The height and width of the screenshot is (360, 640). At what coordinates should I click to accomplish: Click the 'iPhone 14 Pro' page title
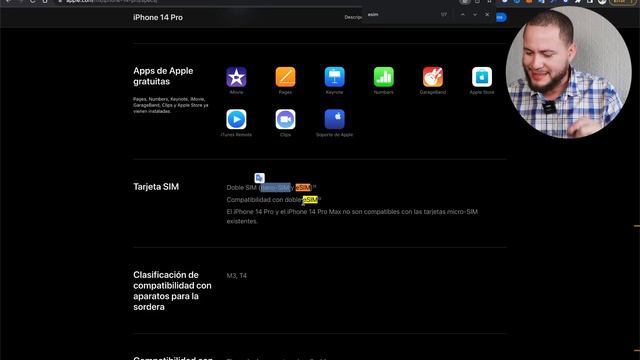pyautogui.click(x=158, y=18)
